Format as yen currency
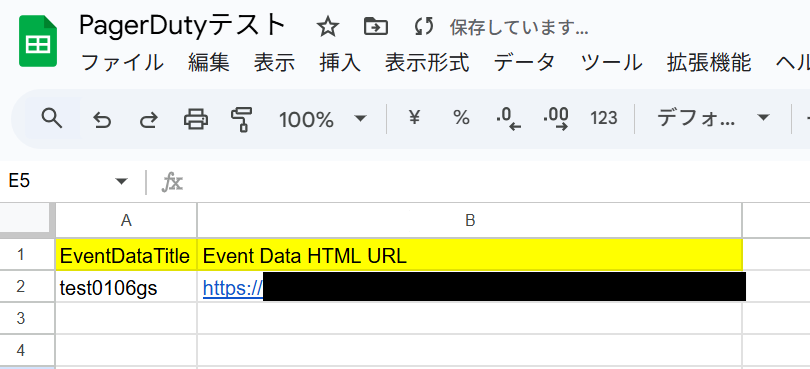Image resolution: width=810 pixels, height=369 pixels. pyautogui.click(x=414, y=119)
